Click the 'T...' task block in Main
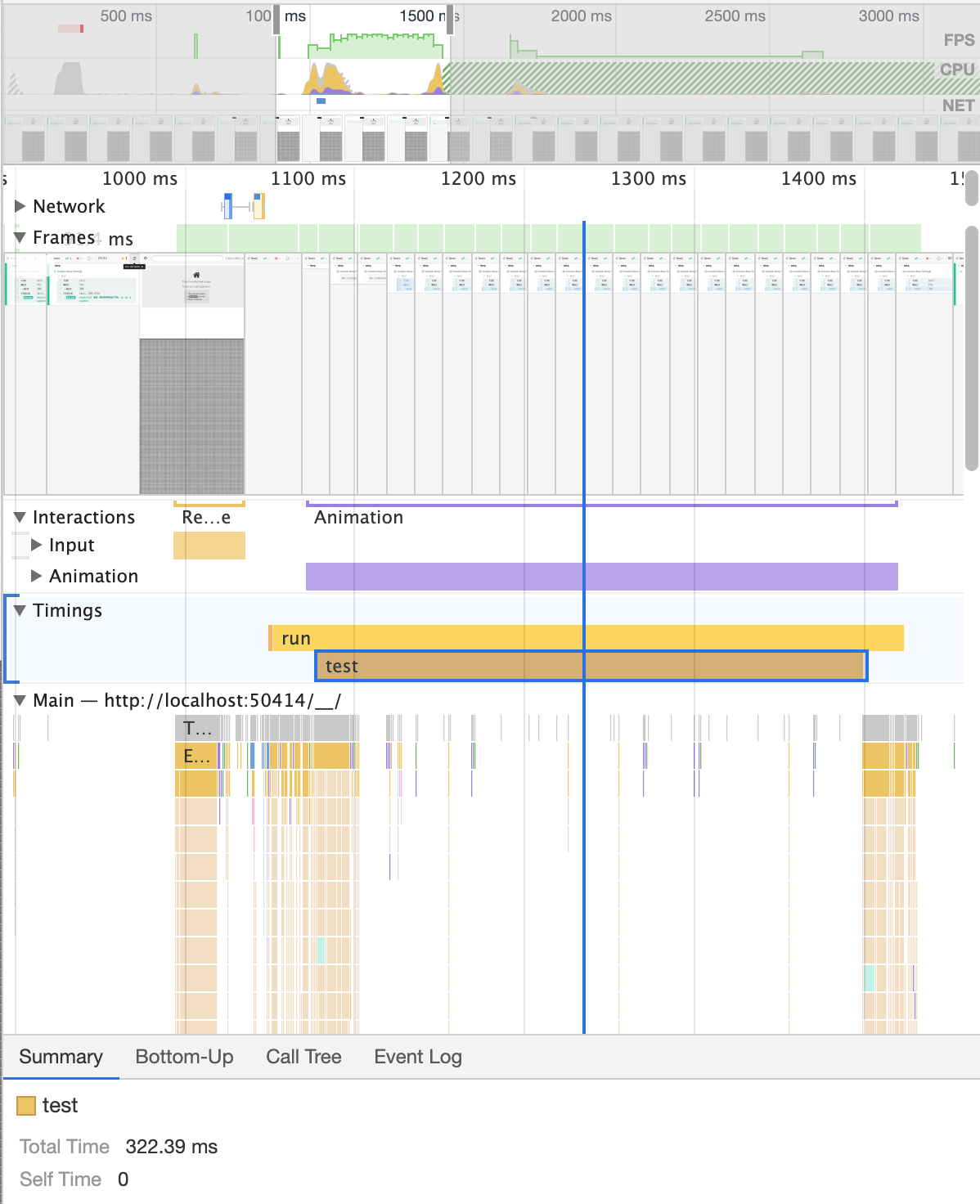The height and width of the screenshot is (1204, 980). 196,728
